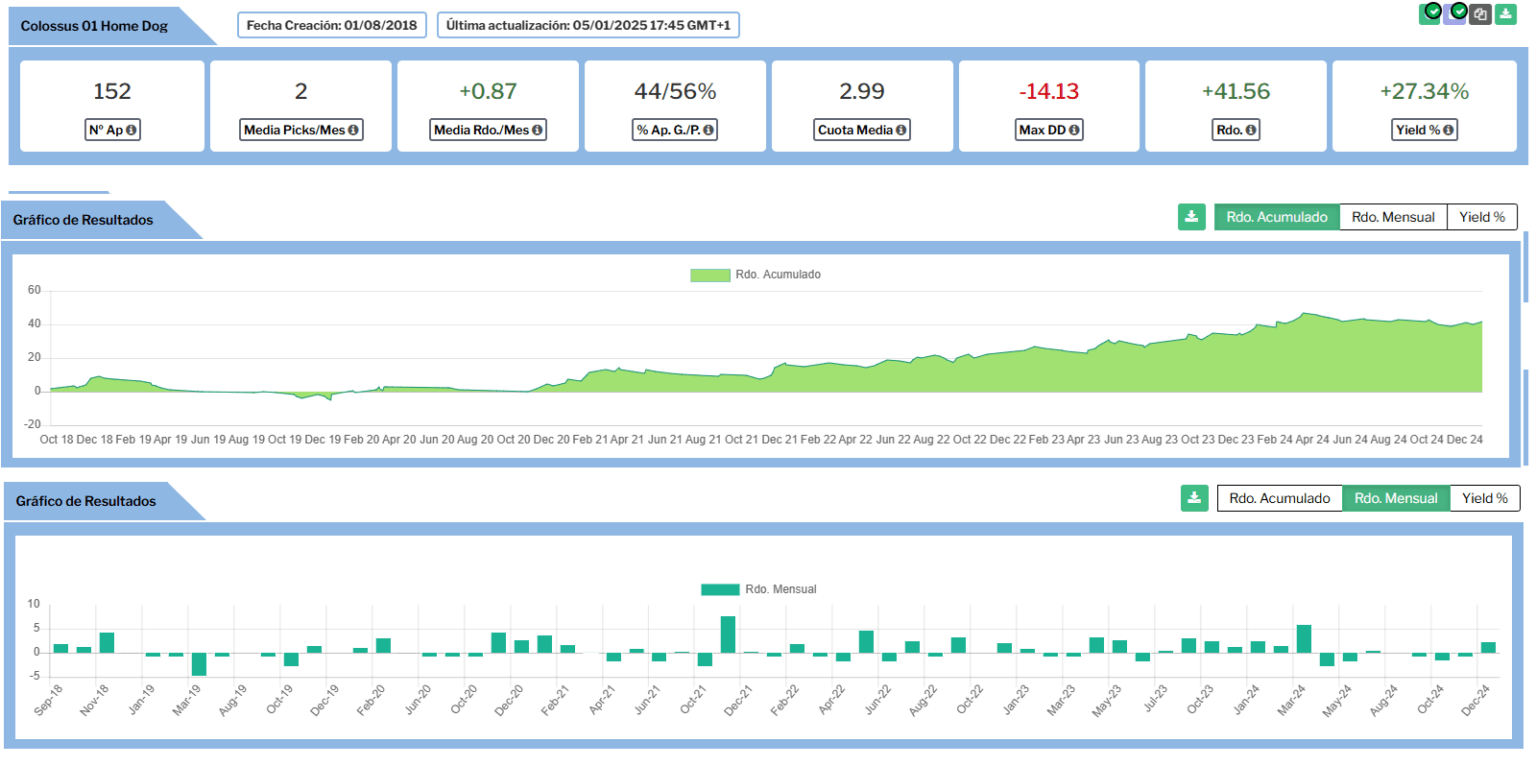Click the green download icon at top right
This screenshot has height=766, width=1536.
1505,14
